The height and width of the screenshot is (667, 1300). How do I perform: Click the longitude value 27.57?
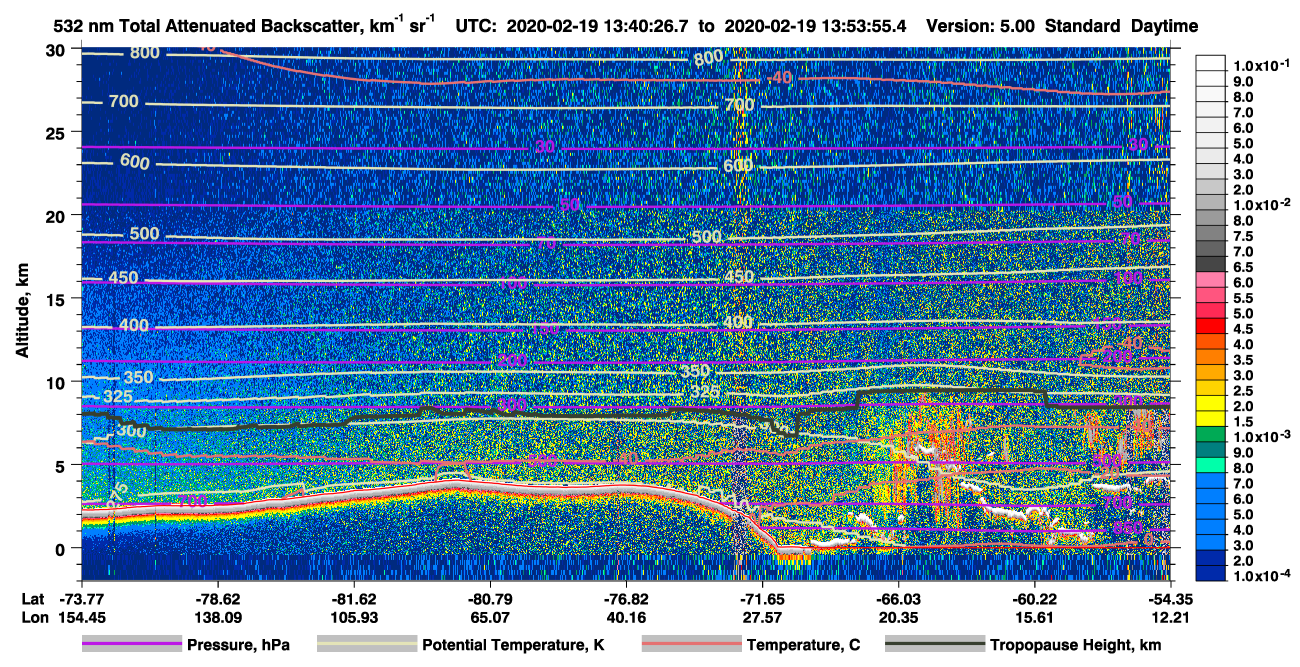coord(762,618)
